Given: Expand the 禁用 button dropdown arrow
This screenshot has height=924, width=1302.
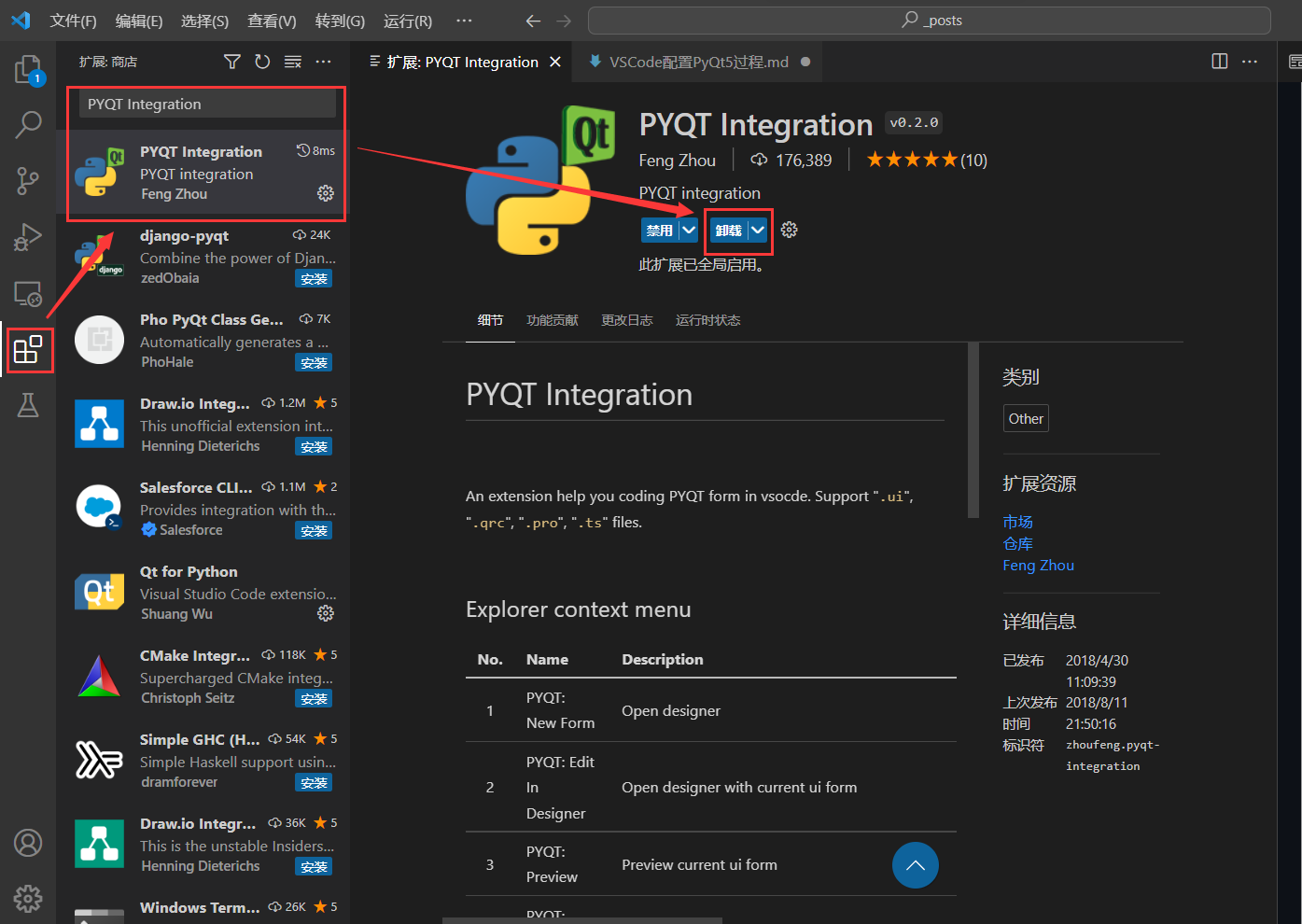Looking at the screenshot, I should click(x=689, y=230).
